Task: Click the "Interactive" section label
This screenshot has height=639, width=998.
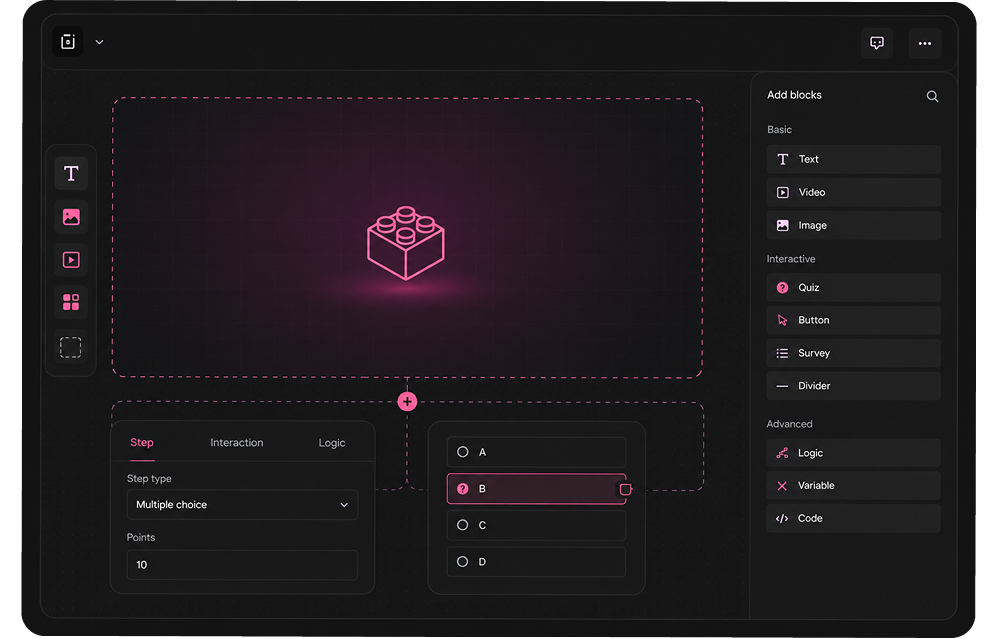Action: click(x=791, y=259)
